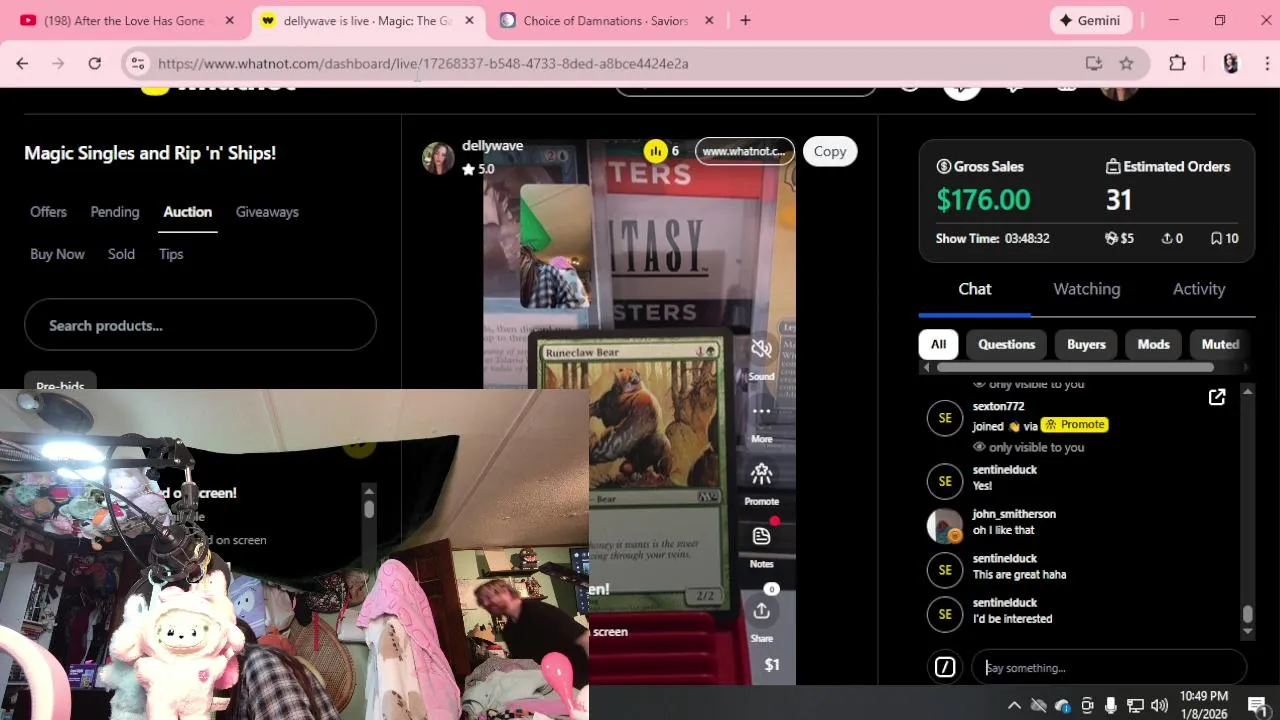
Task: Switch to the Watching tab
Action: pyautogui.click(x=1087, y=289)
